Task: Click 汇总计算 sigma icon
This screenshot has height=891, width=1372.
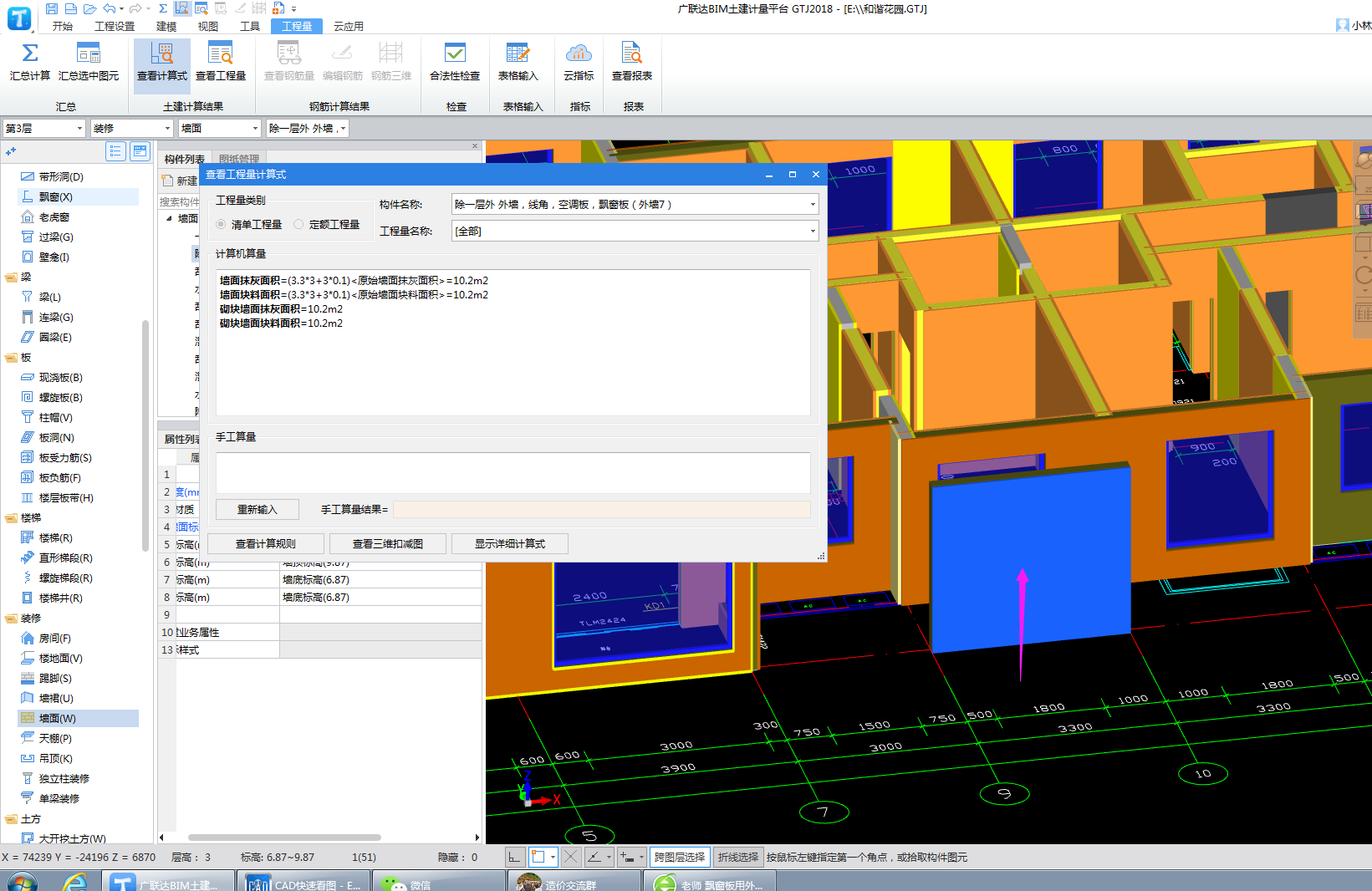Action: tap(29, 53)
